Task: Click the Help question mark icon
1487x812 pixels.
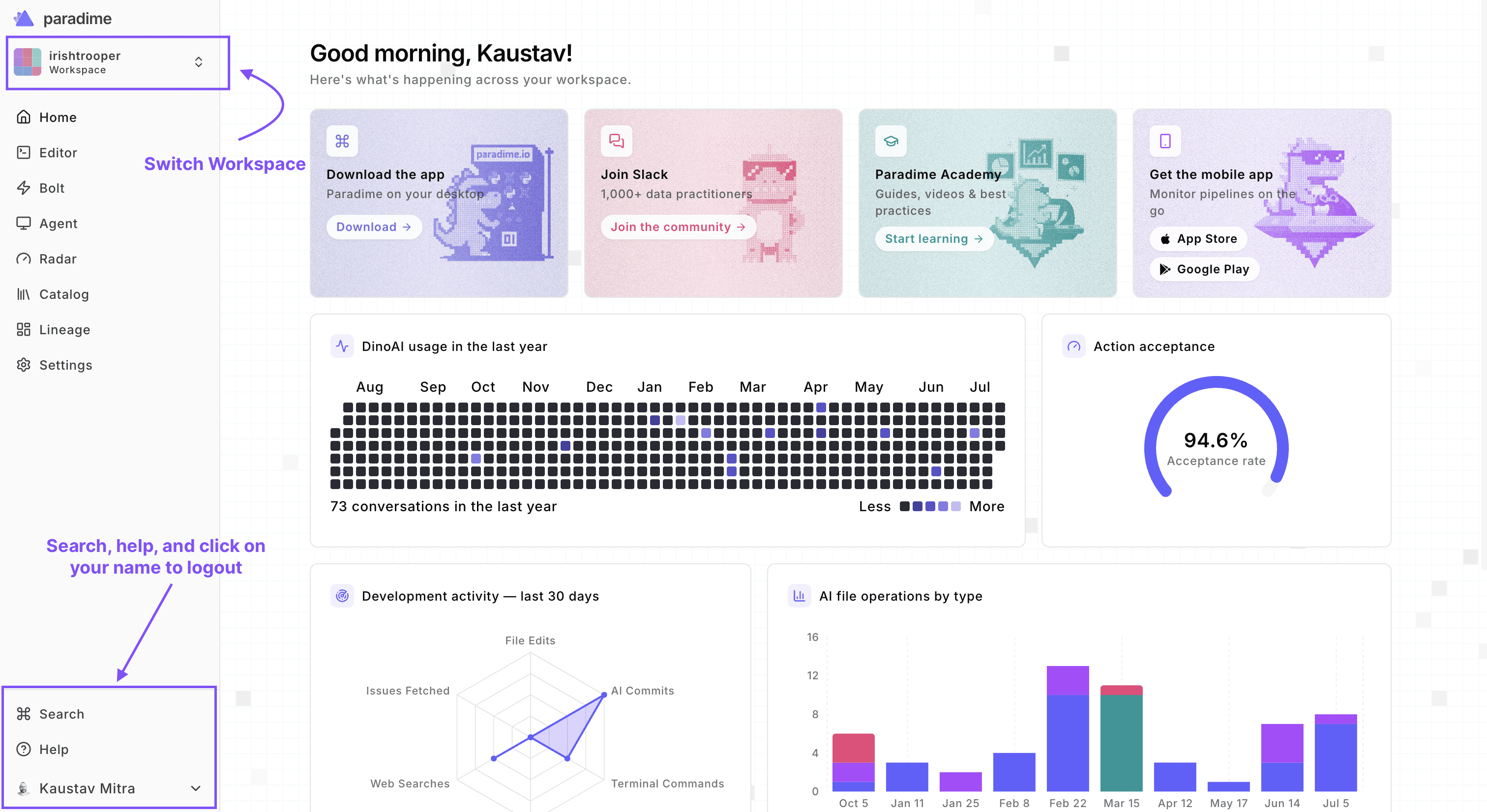Action: click(24, 749)
